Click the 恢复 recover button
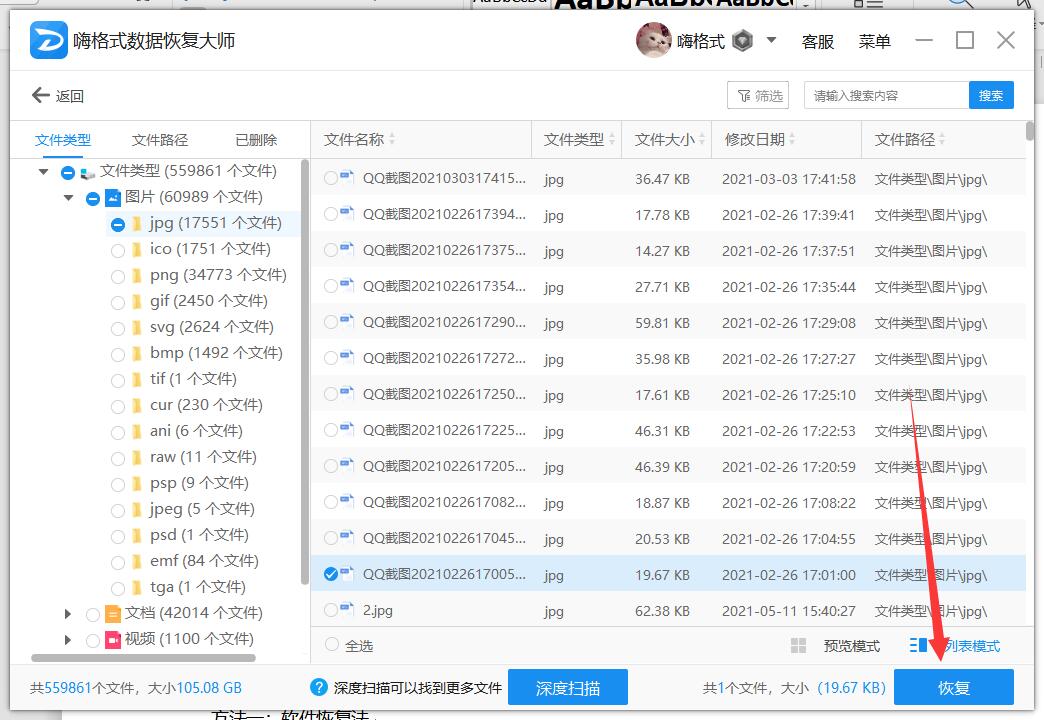The height and width of the screenshot is (720, 1044). pos(953,687)
